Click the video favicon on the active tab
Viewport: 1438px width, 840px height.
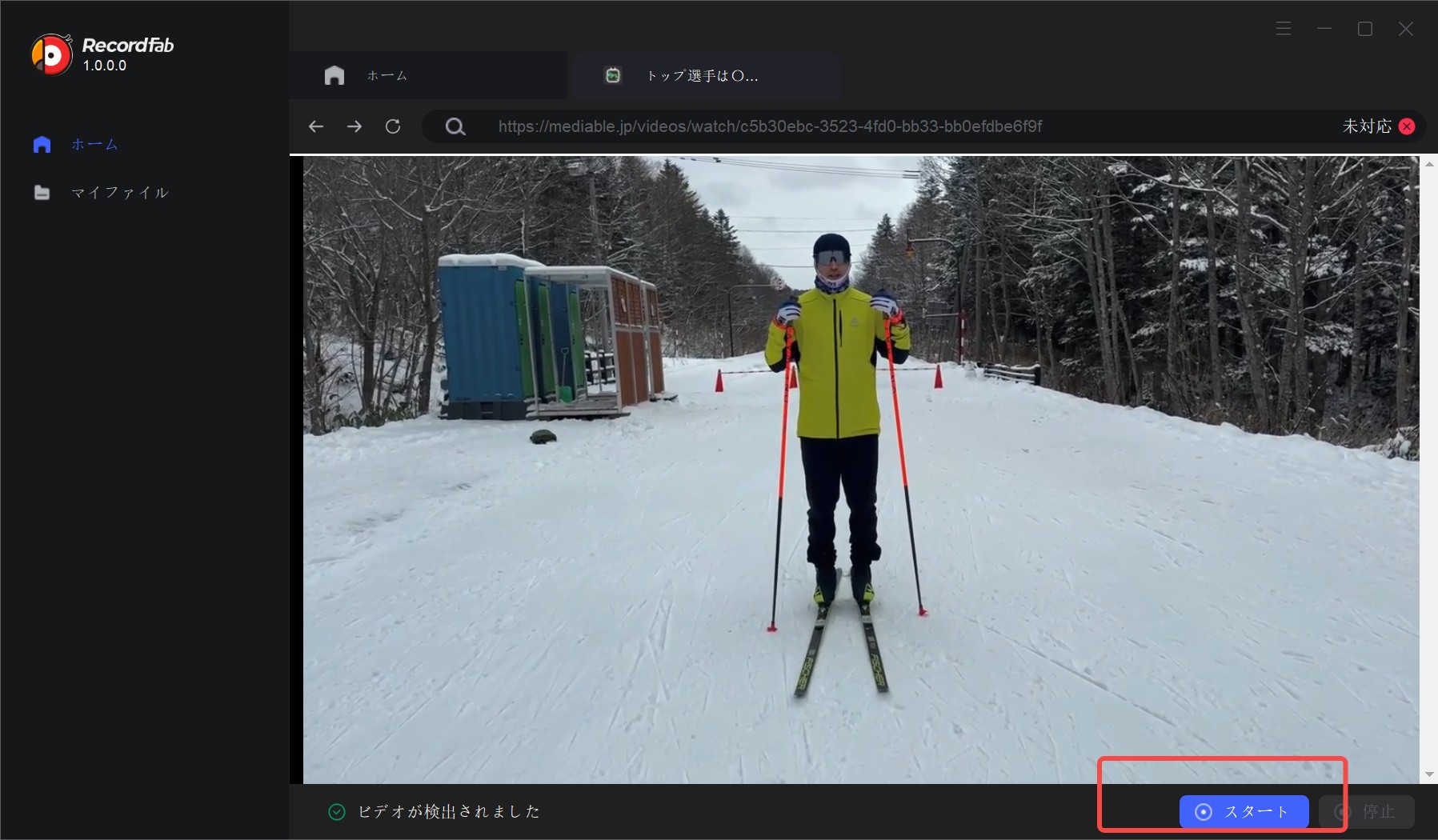(x=612, y=74)
